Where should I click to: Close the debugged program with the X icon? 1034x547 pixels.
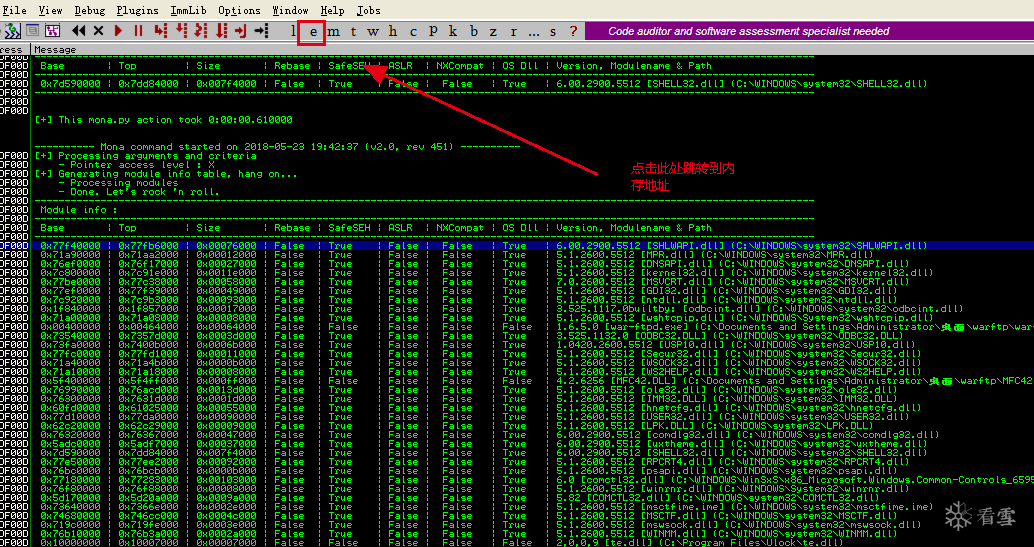tap(98, 30)
